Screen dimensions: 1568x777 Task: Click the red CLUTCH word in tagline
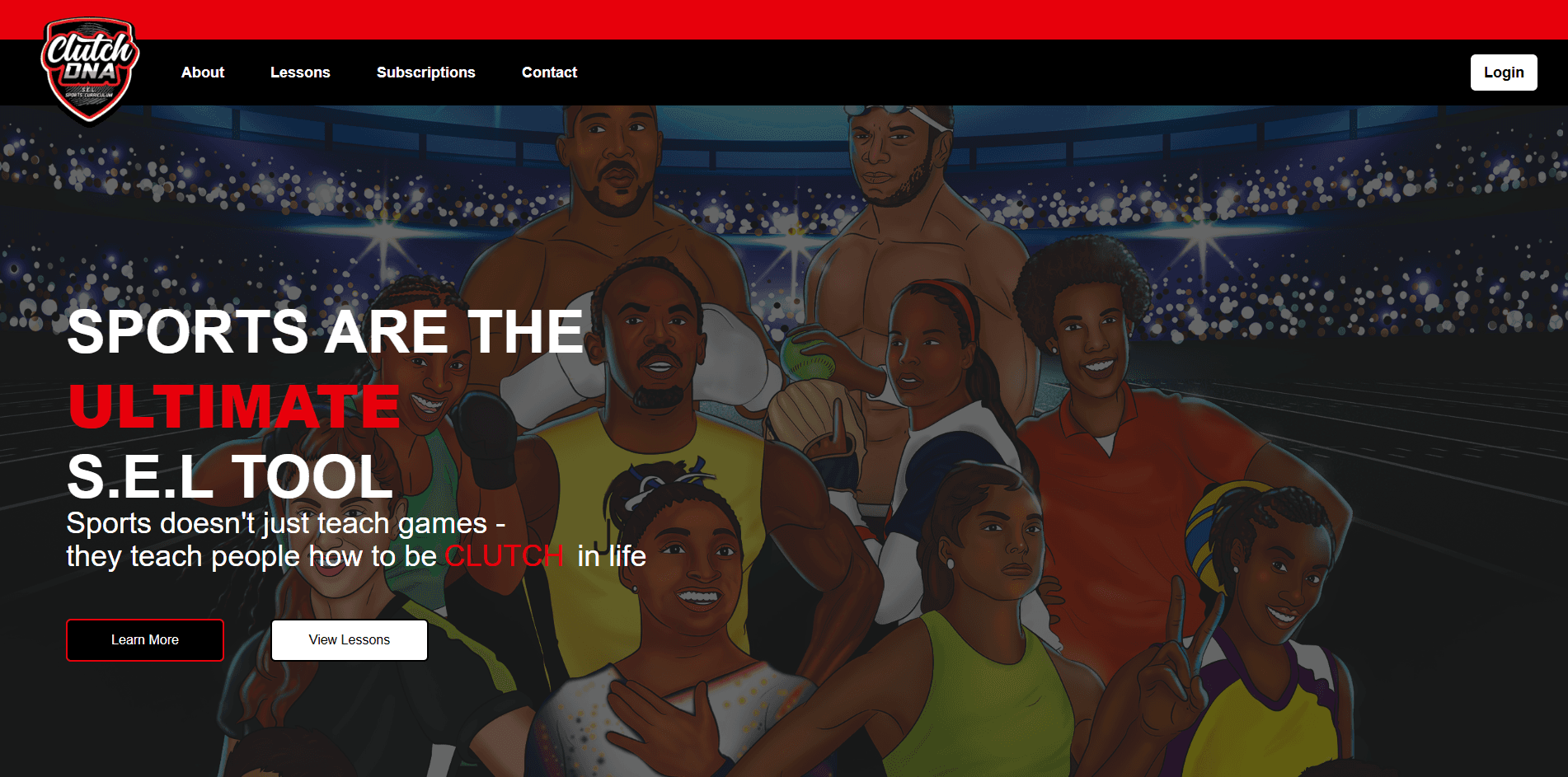(505, 556)
